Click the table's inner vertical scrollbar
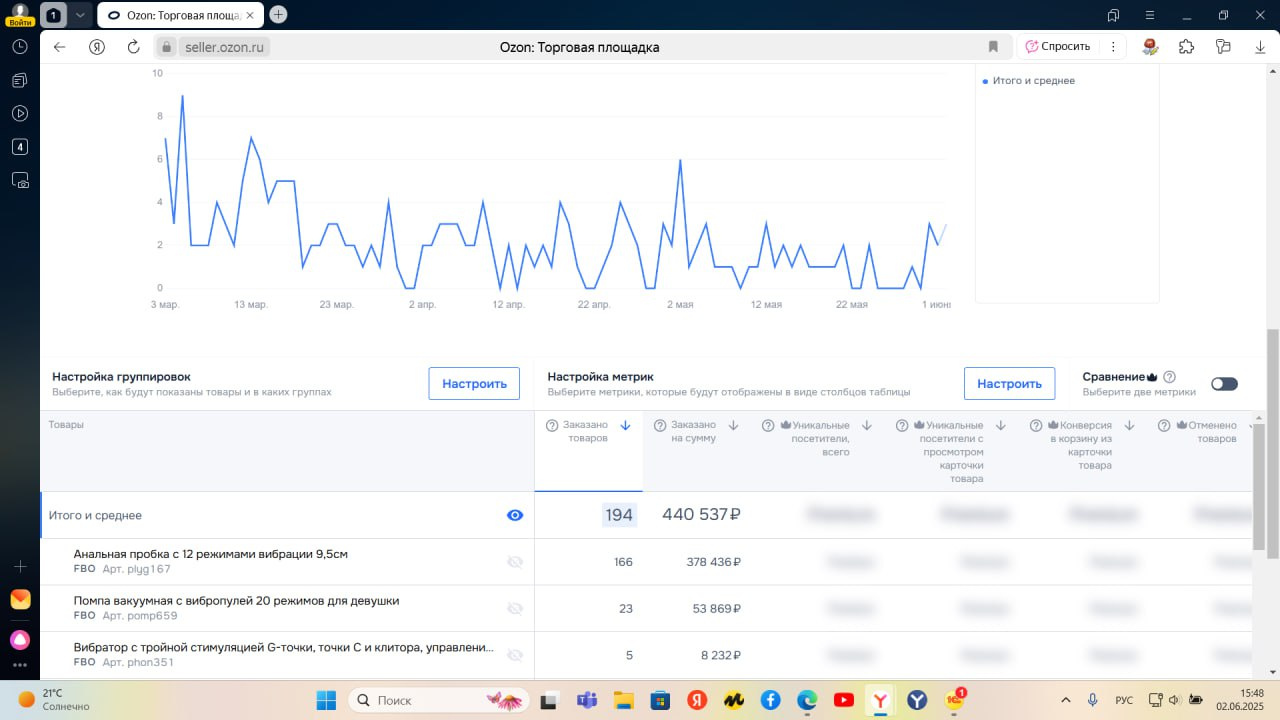 [x=1258, y=486]
